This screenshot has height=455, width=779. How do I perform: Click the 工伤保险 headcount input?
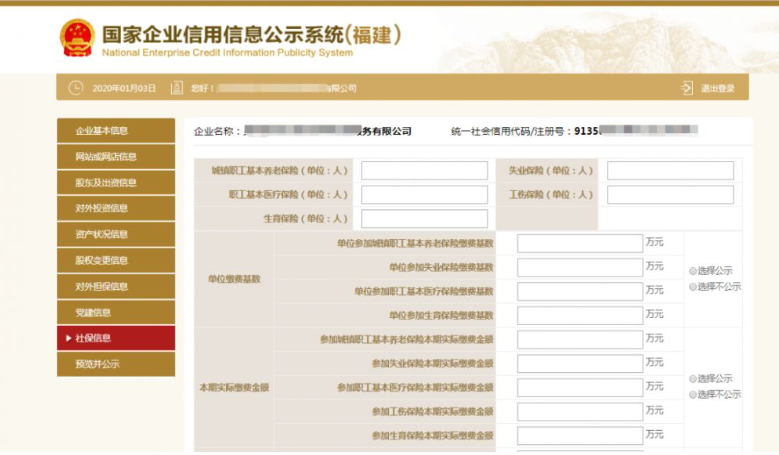(670, 195)
